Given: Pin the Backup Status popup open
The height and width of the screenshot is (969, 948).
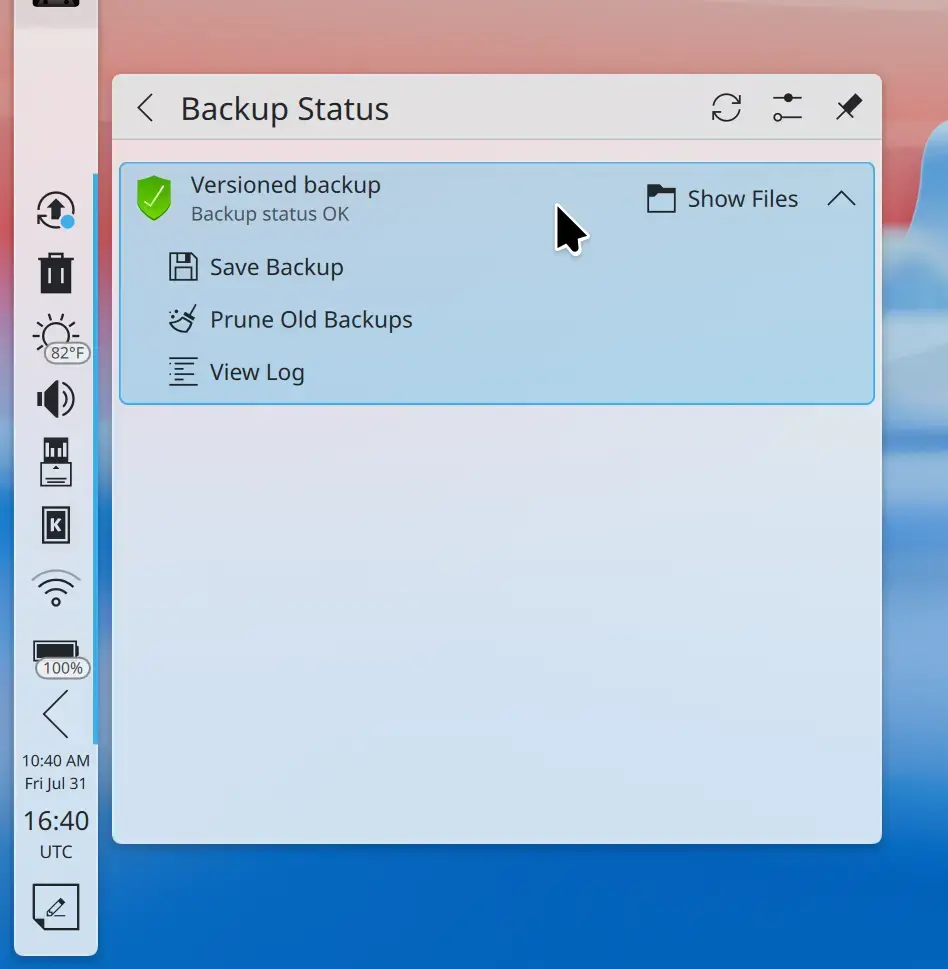Looking at the screenshot, I should point(849,108).
